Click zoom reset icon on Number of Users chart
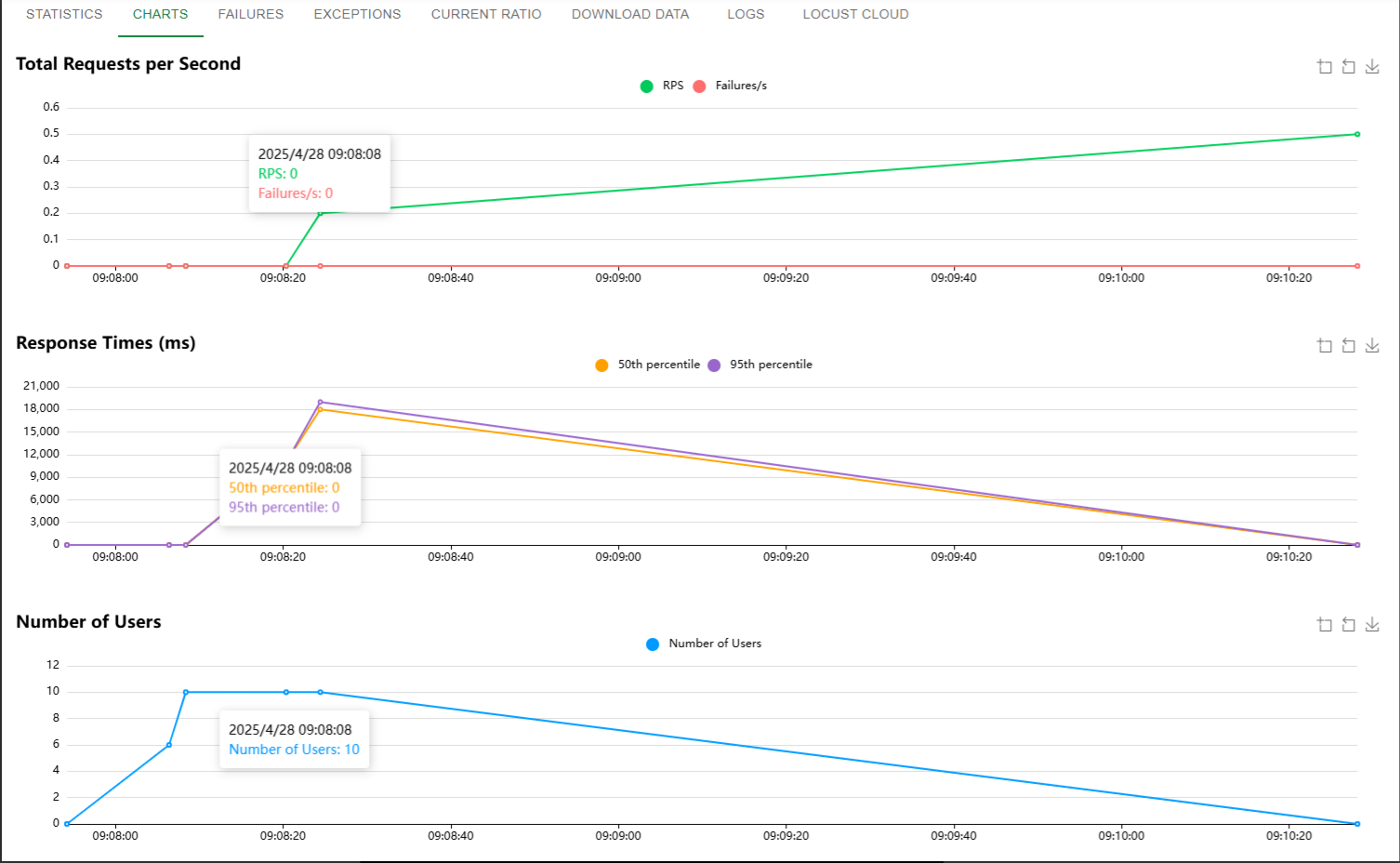 (x=1348, y=624)
